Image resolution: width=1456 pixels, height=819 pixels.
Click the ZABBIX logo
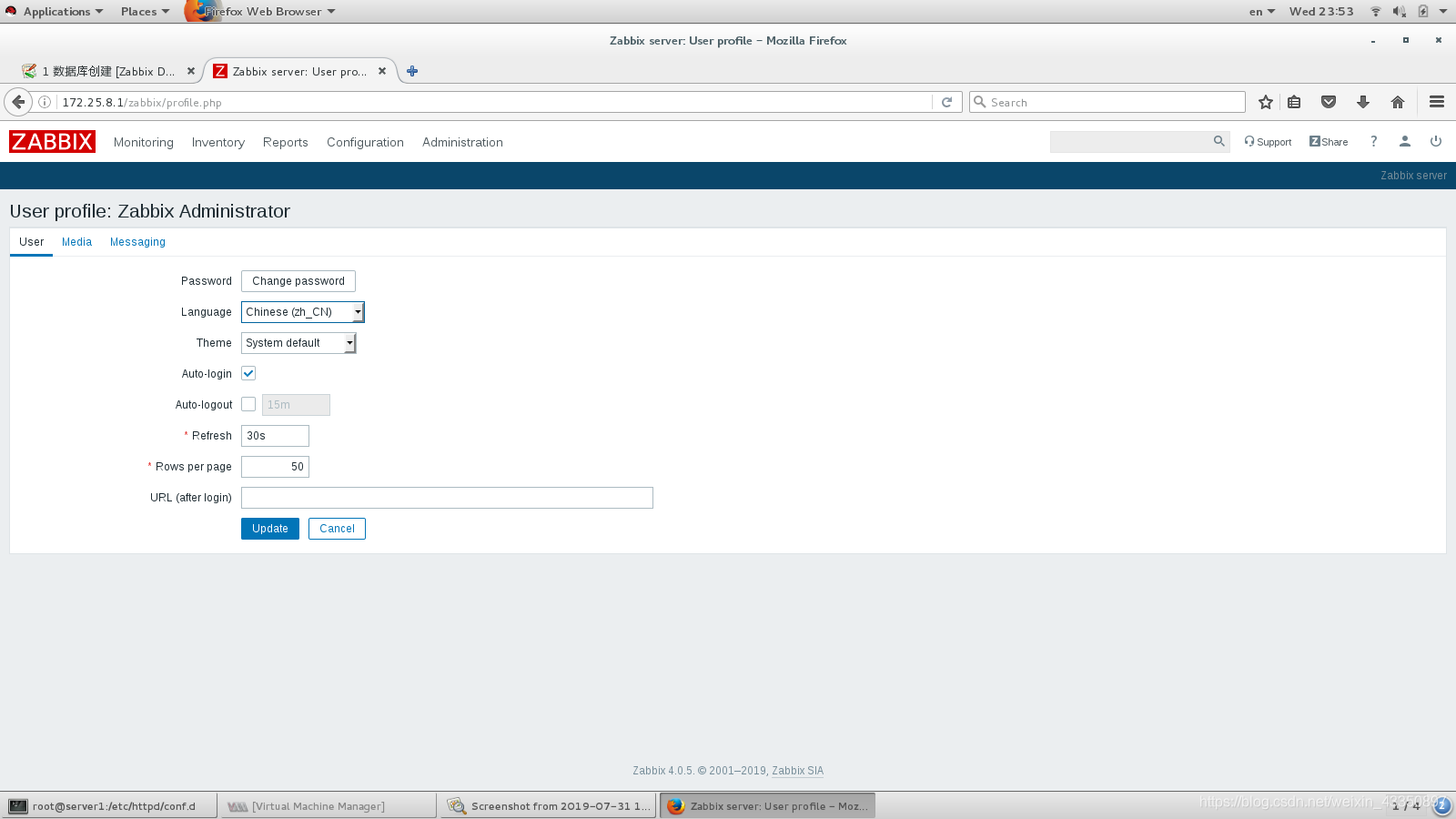[52, 142]
